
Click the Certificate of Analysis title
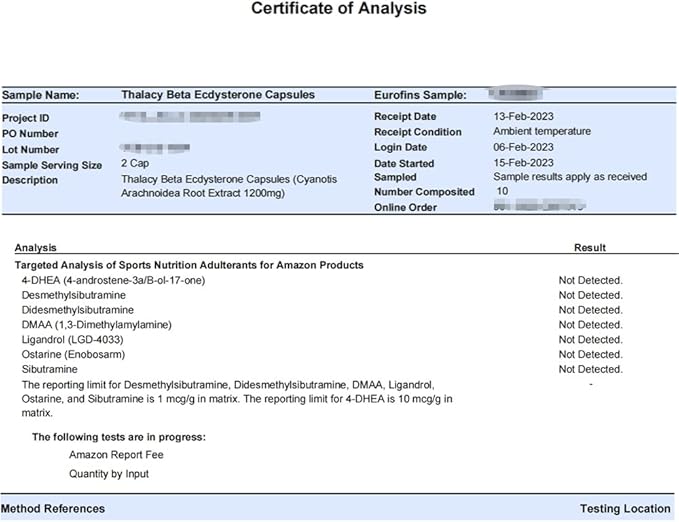point(338,9)
